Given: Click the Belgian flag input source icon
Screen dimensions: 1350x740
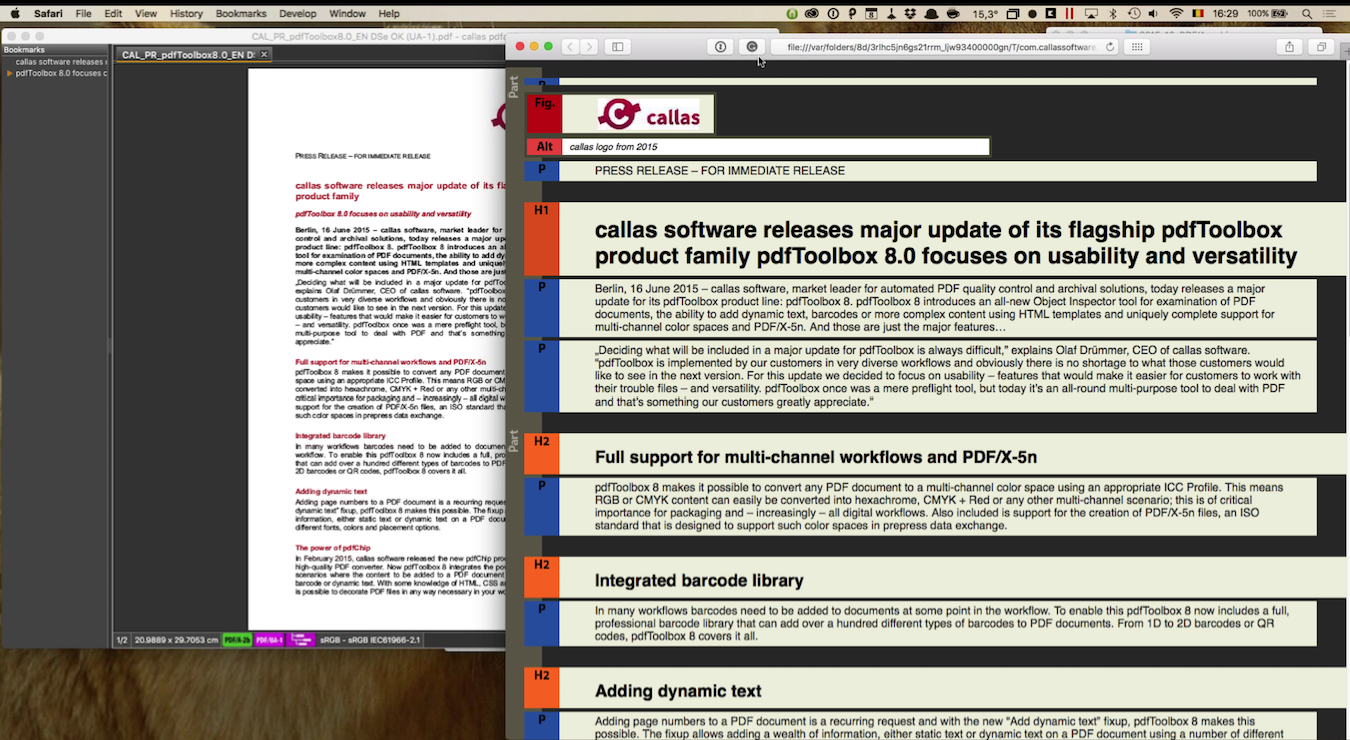Looking at the screenshot, I should [x=1198, y=14].
